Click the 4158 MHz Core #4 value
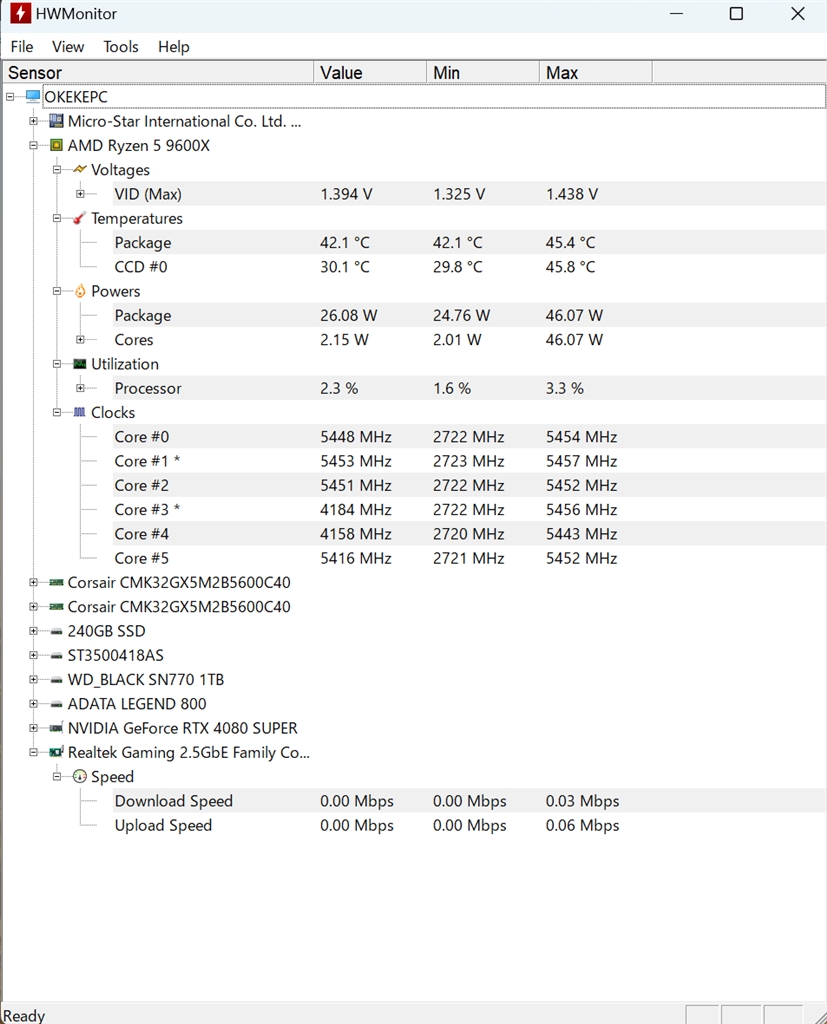 point(355,534)
